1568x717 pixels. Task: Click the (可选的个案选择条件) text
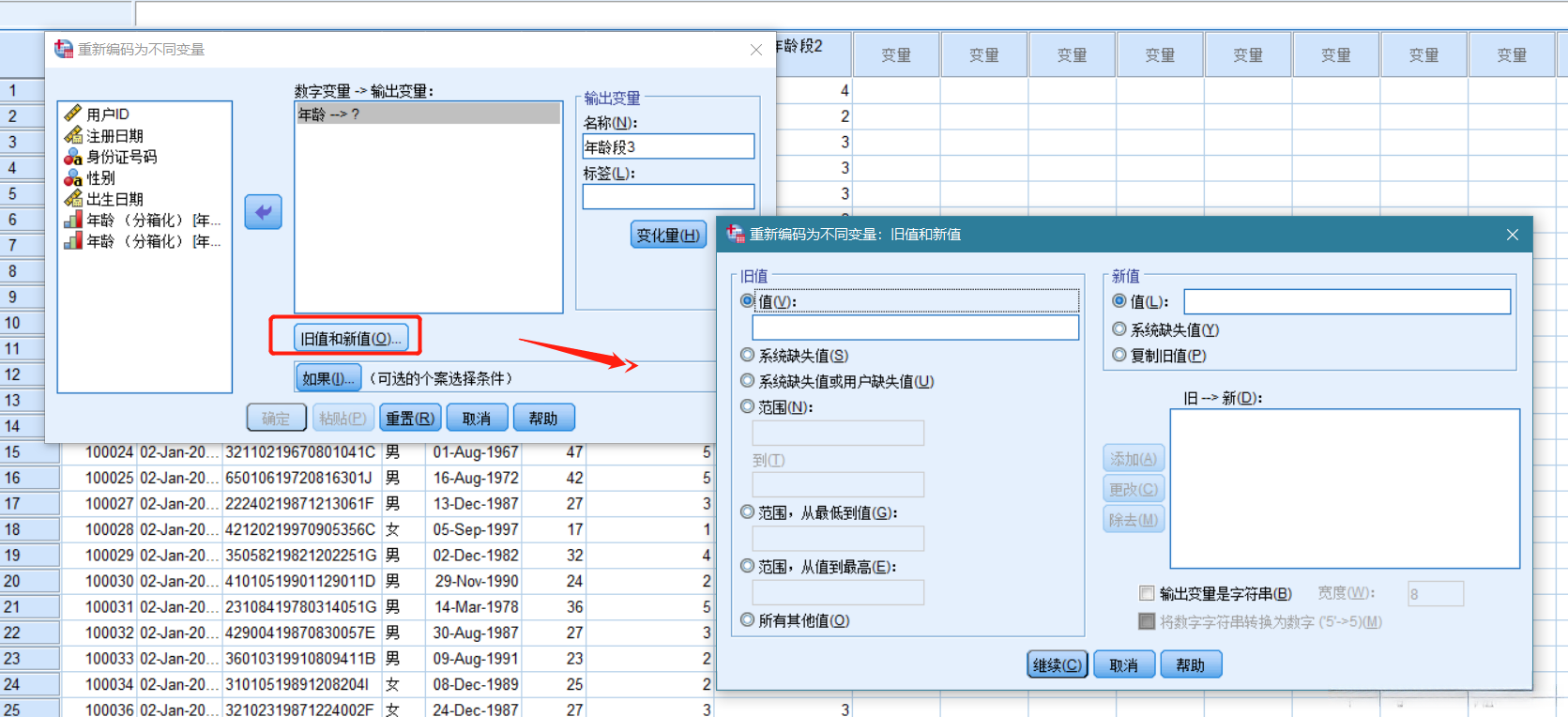coord(442,378)
